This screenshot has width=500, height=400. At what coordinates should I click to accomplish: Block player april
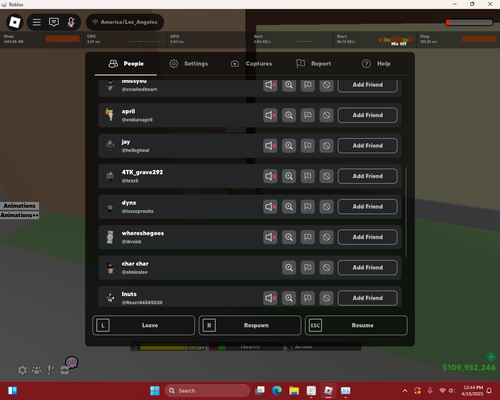[326, 115]
